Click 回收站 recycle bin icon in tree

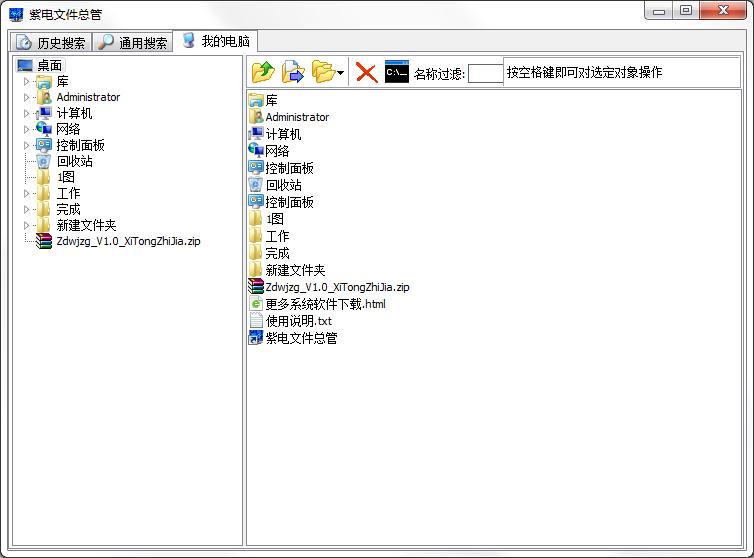tap(44, 161)
